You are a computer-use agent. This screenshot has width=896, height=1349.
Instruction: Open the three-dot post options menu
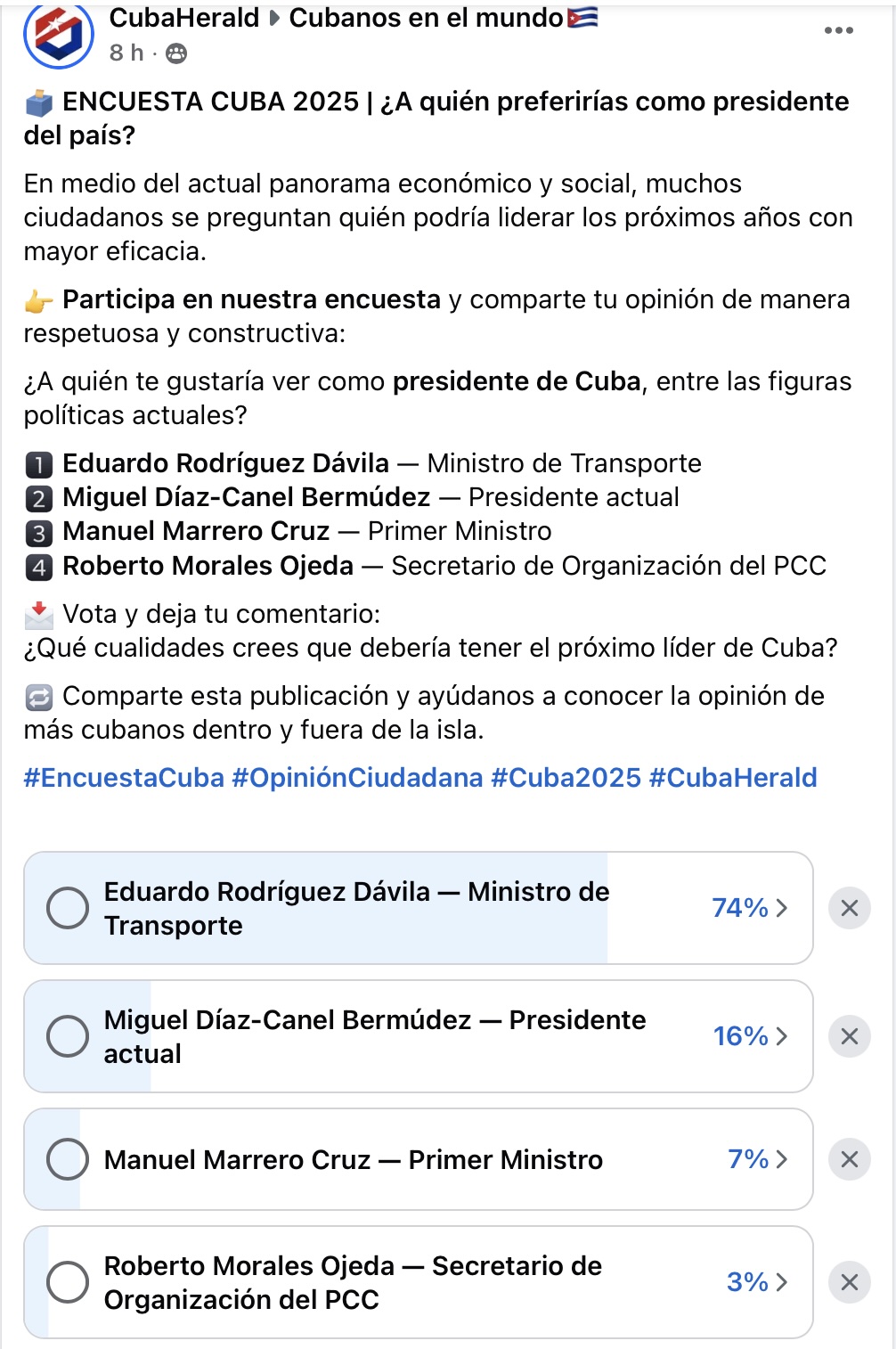838,30
